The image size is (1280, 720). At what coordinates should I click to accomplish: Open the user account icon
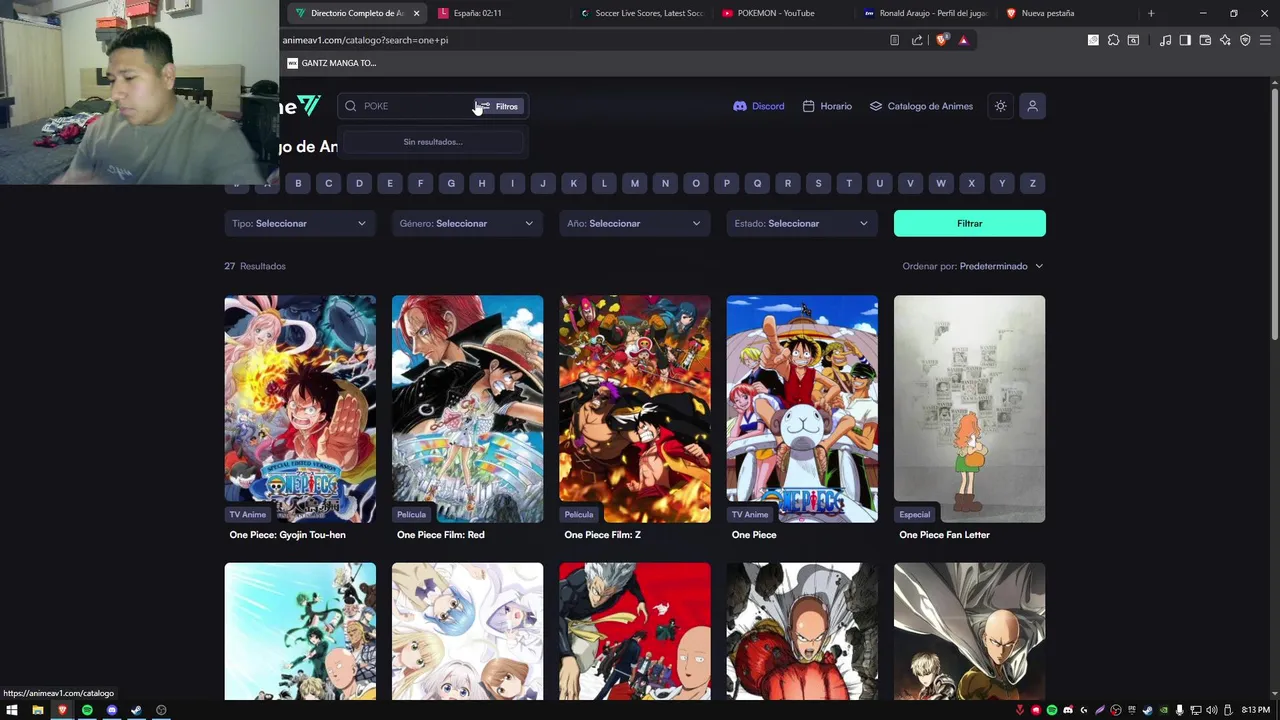click(x=1033, y=106)
